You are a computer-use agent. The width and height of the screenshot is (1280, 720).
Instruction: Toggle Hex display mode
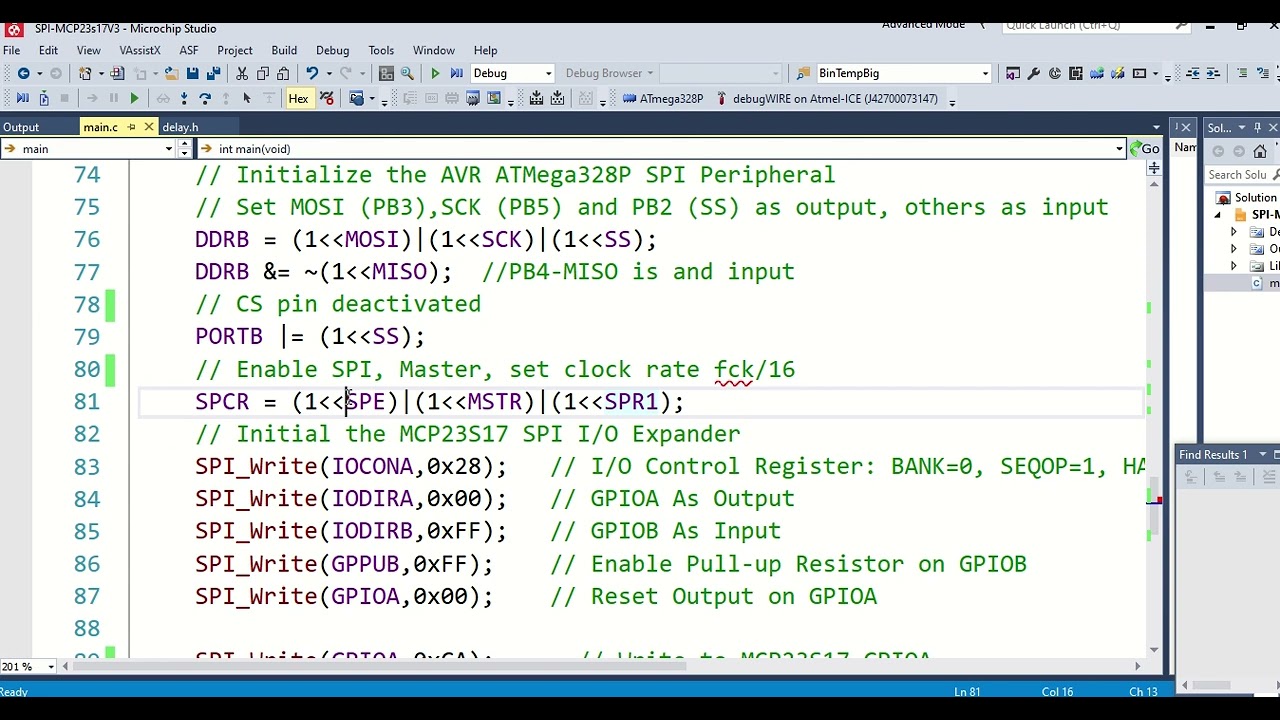click(298, 98)
